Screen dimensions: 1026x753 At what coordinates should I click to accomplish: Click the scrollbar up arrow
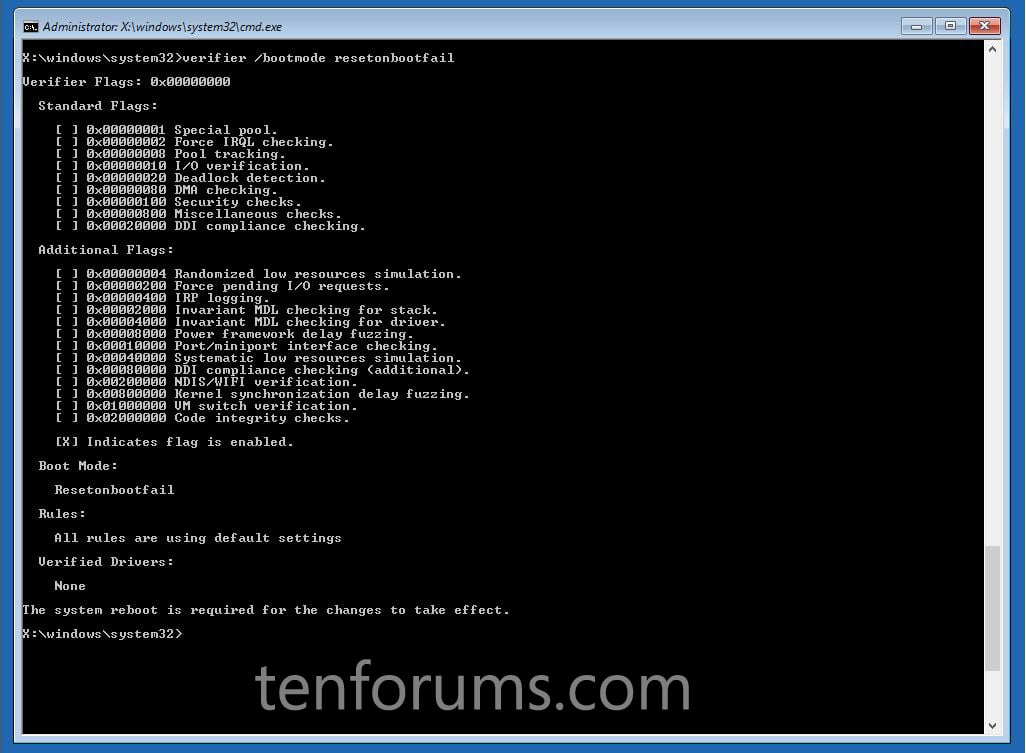coord(992,49)
